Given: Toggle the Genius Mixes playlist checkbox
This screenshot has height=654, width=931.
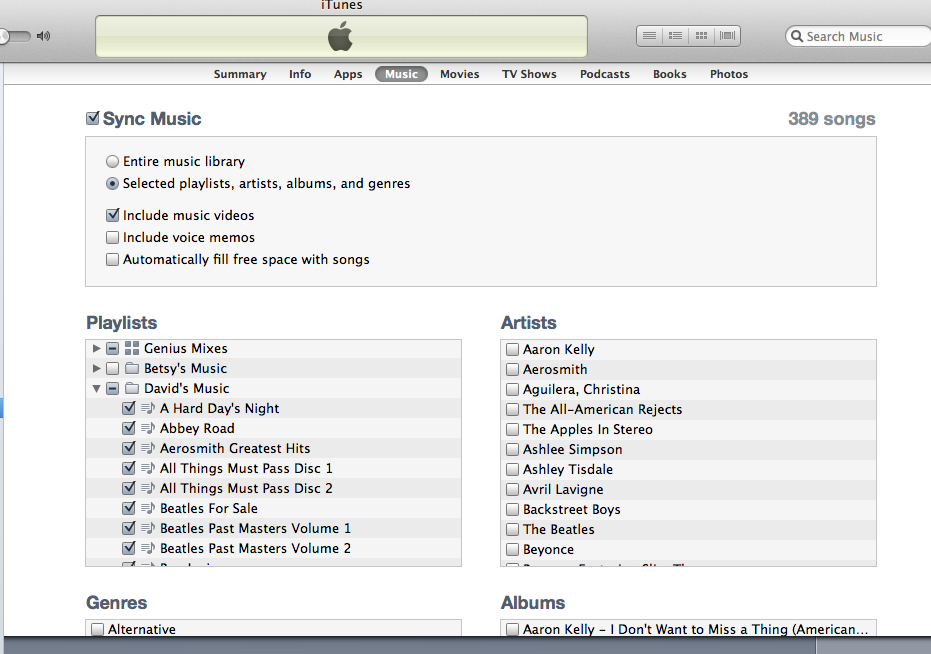Looking at the screenshot, I should [112, 349].
